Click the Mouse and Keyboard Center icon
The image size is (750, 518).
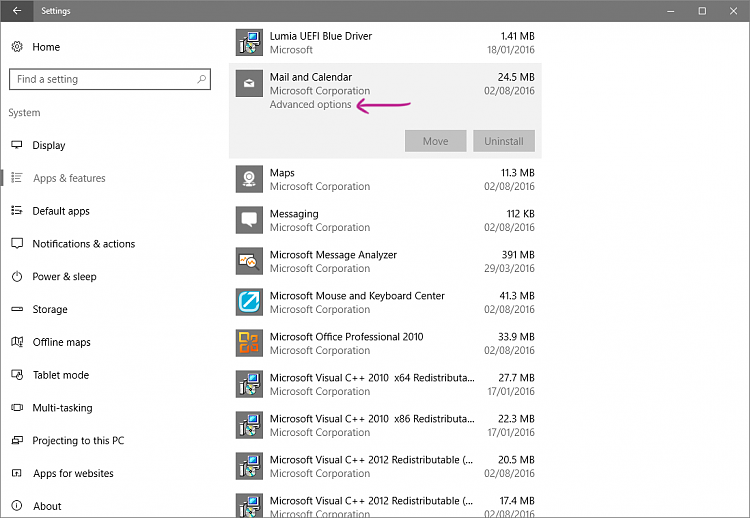point(249,302)
